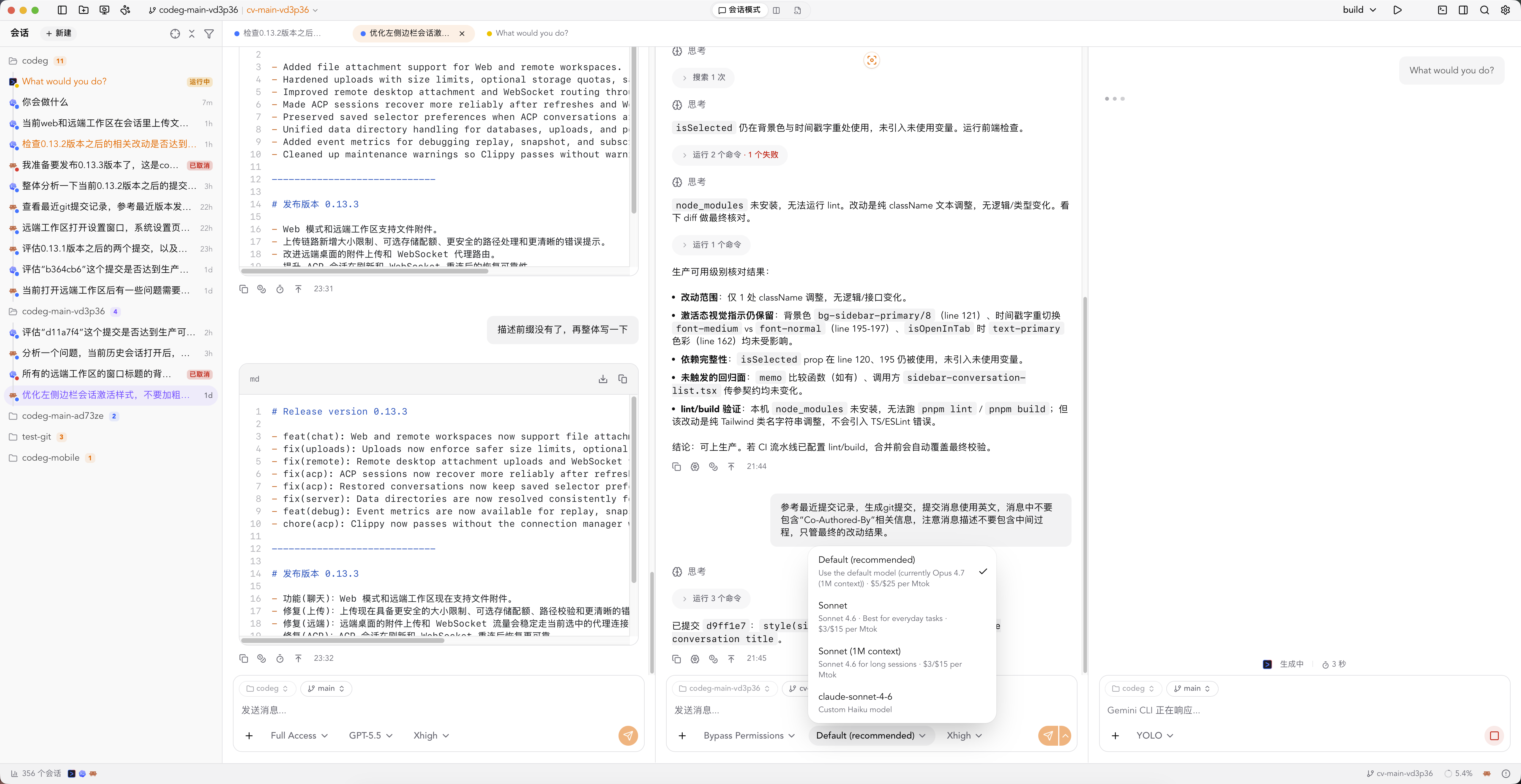Image resolution: width=1521 pixels, height=784 pixels.
Task: Add attachment plus in Full Access pane
Action: point(249,736)
